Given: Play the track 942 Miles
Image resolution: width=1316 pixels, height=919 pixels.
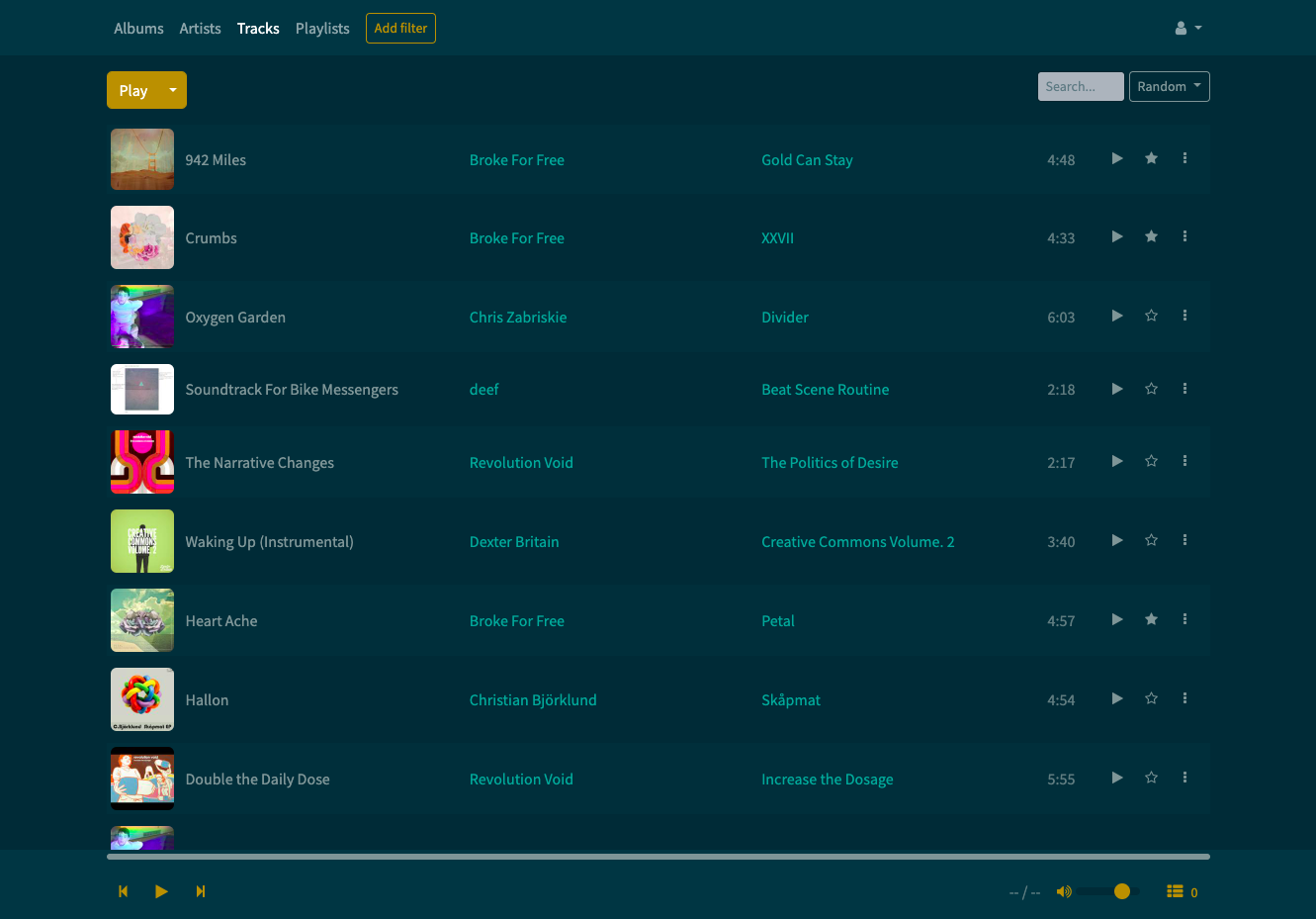Looking at the screenshot, I should click(x=1117, y=158).
